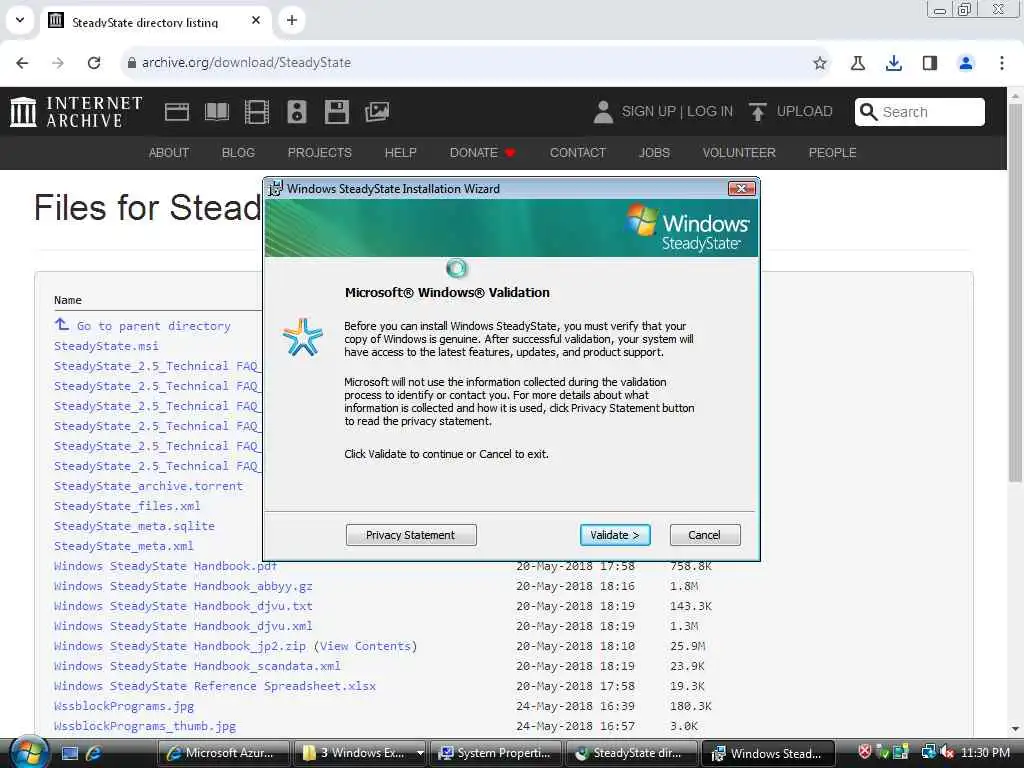Open the Audio speaker icon
Viewport: 1024px width, 768px height.
coord(296,112)
